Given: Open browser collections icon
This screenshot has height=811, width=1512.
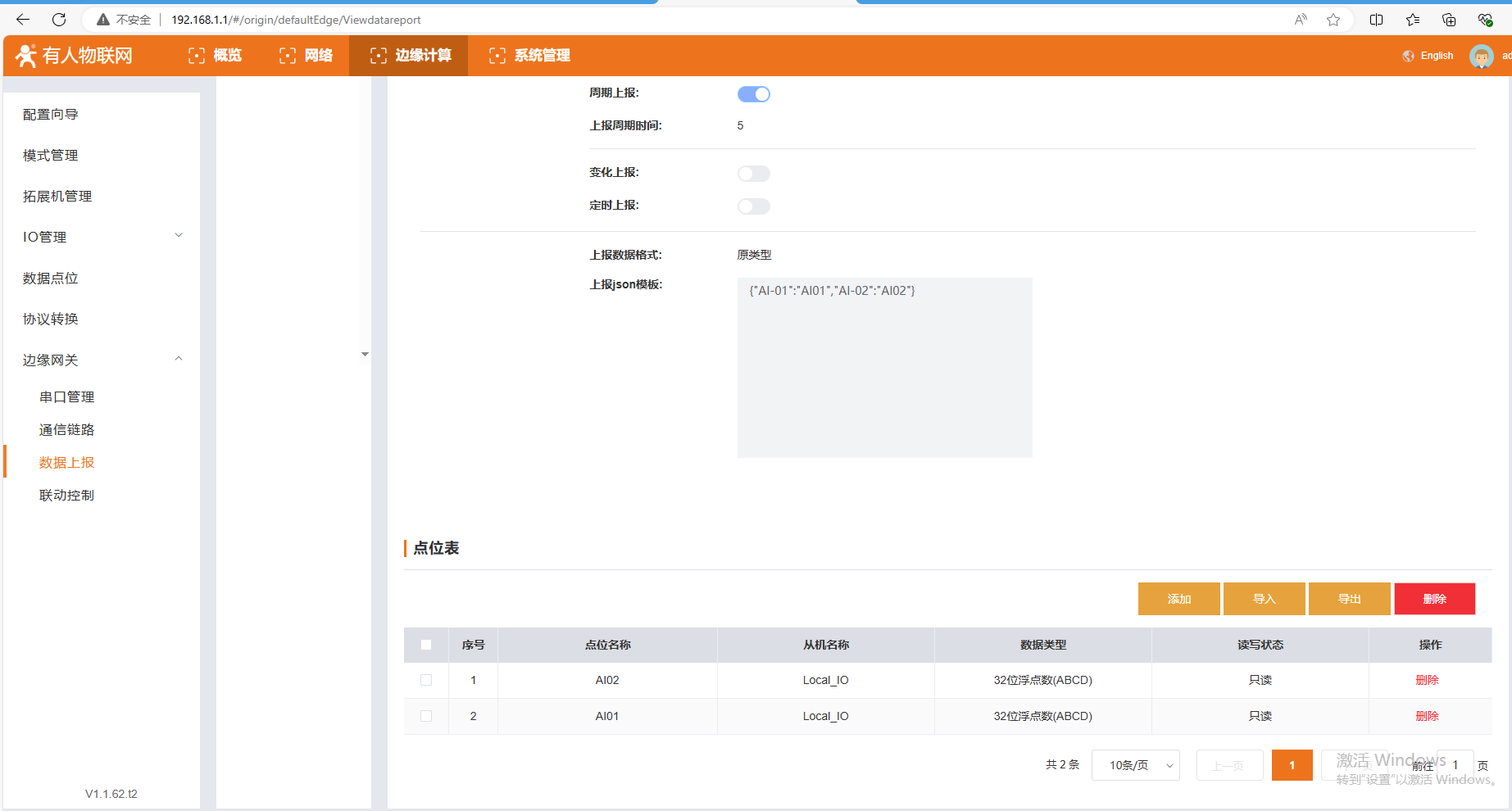Looking at the screenshot, I should coord(1449,20).
